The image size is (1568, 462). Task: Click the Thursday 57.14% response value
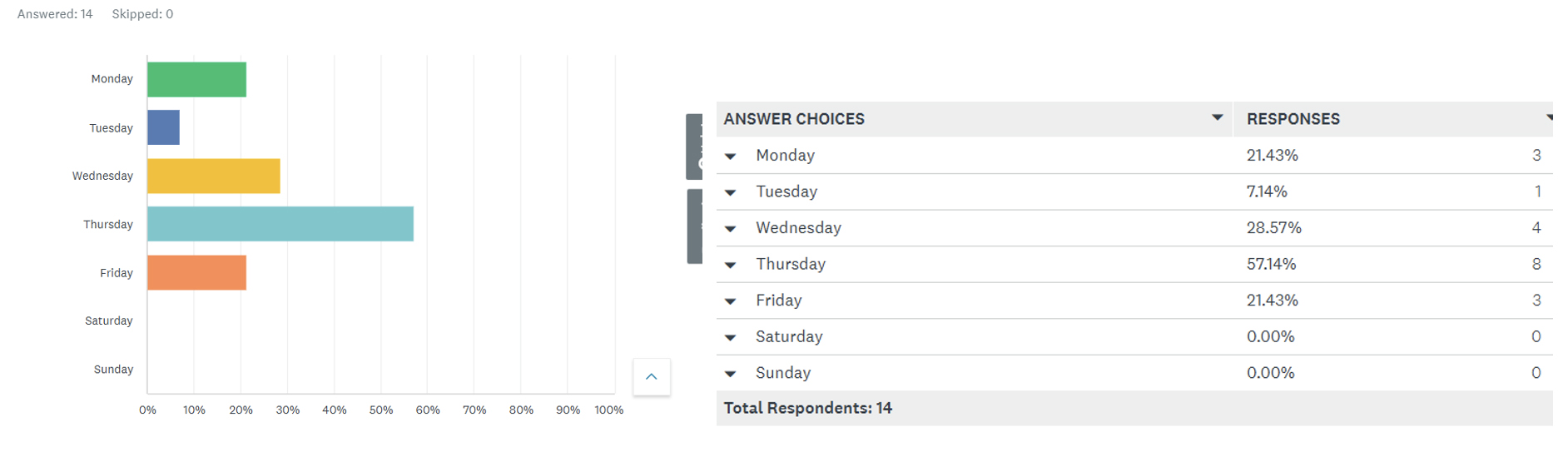(1271, 264)
